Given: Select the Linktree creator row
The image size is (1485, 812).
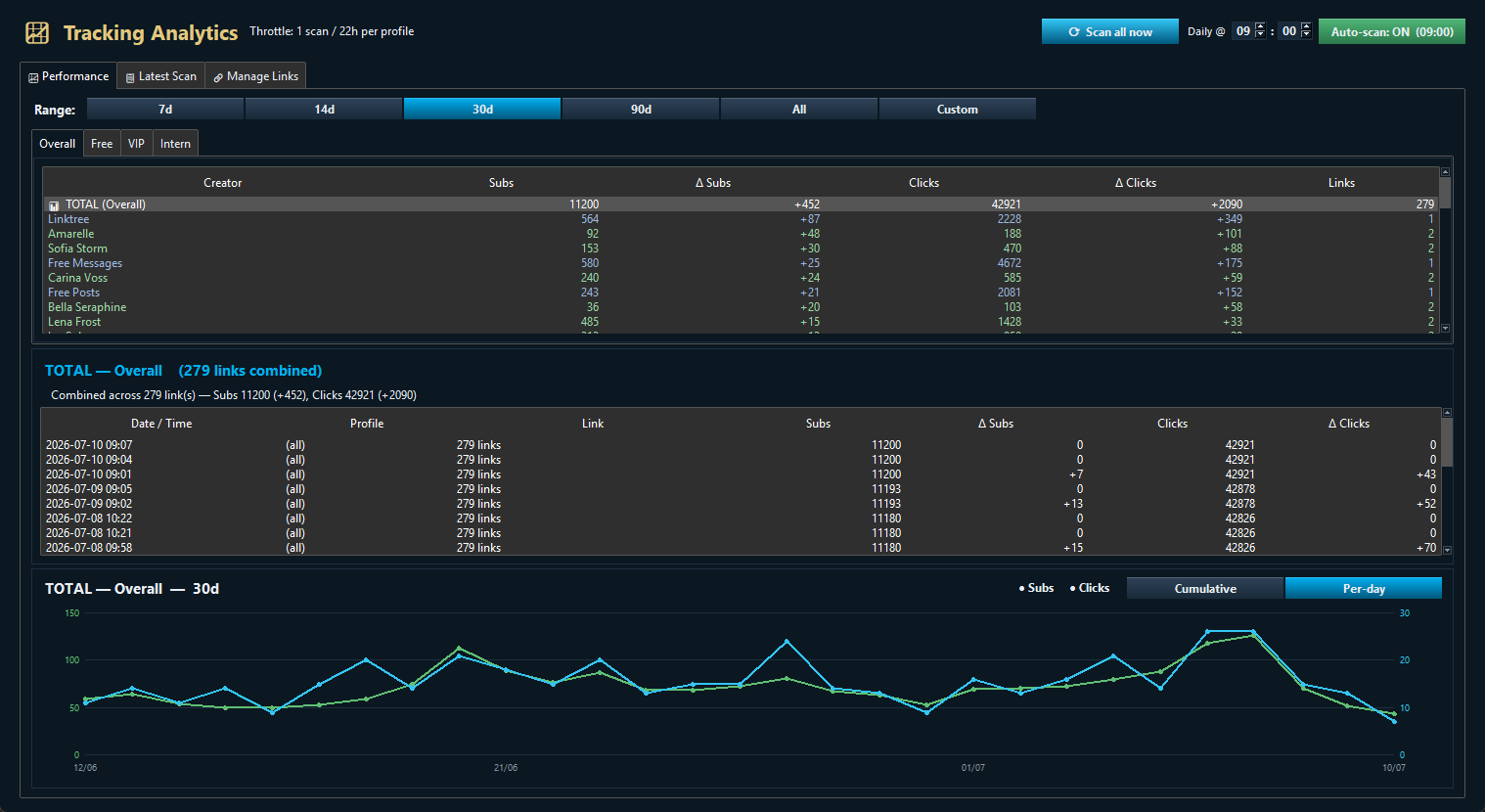Looking at the screenshot, I should pyautogui.click(x=741, y=219).
